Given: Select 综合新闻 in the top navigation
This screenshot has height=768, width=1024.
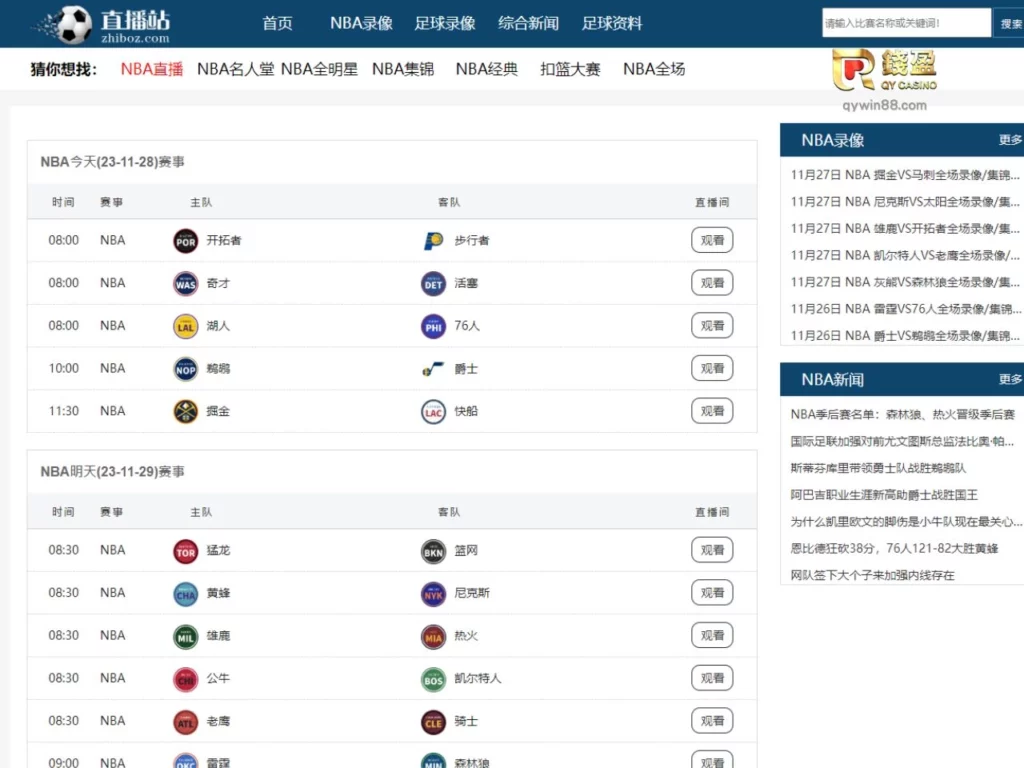Looking at the screenshot, I should tap(528, 22).
